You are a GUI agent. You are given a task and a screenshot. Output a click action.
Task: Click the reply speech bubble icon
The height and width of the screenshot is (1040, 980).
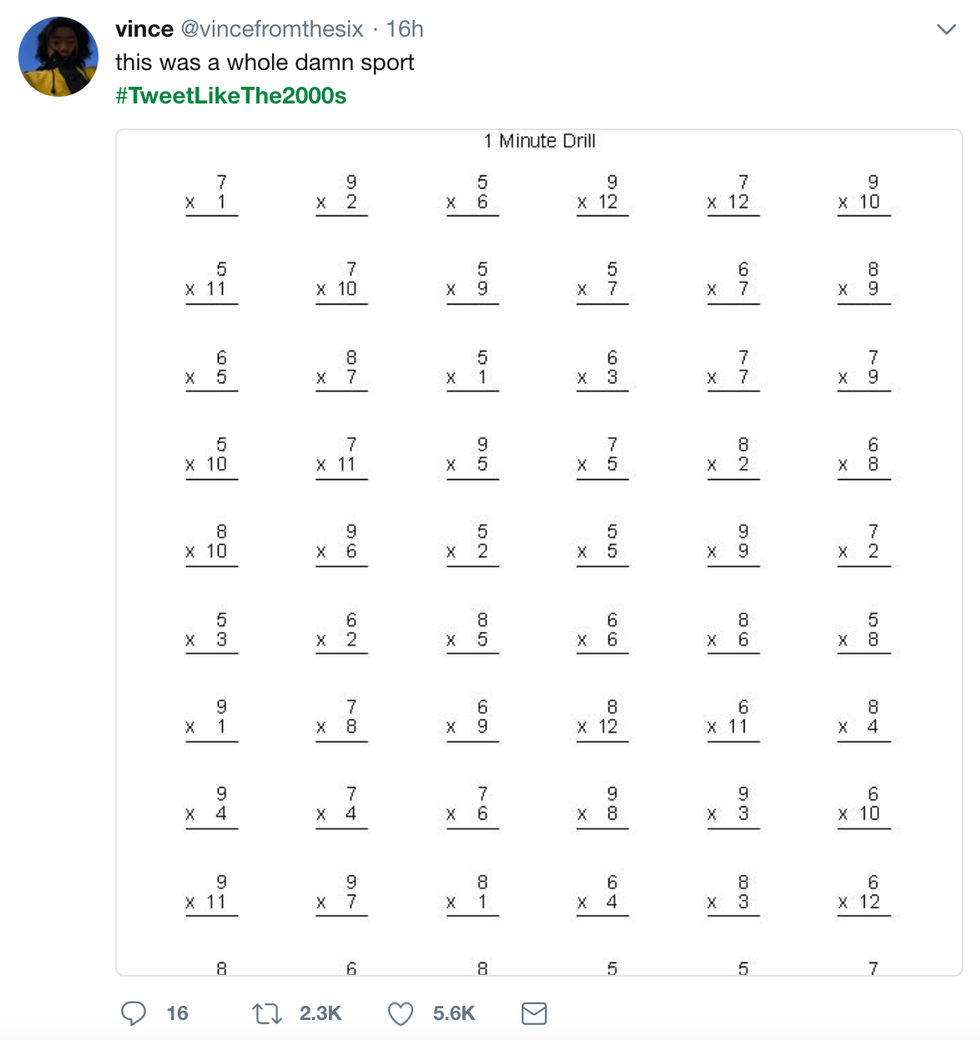[x=133, y=1013]
